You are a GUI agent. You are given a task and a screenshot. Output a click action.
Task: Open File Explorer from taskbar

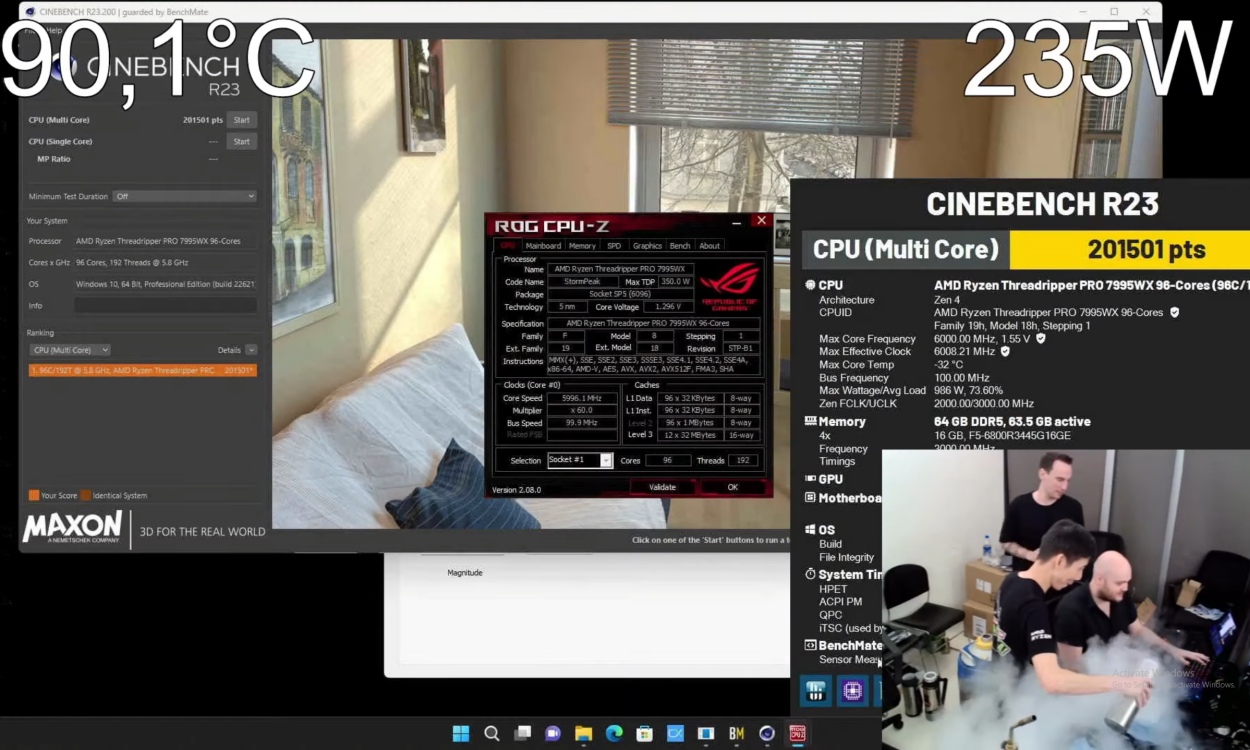(x=584, y=734)
